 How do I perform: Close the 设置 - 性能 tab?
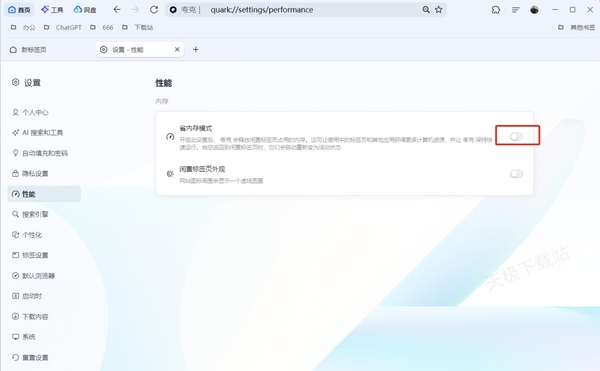(177, 49)
